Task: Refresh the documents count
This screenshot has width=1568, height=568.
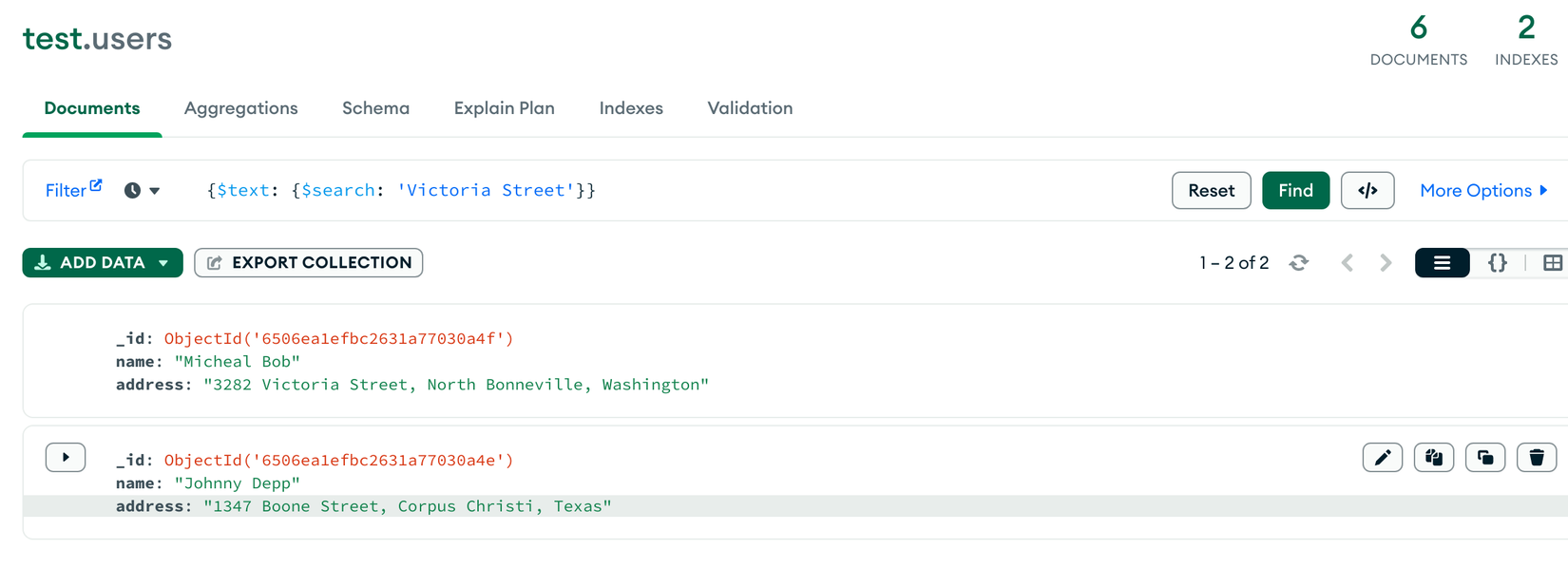Action: coord(1298,263)
